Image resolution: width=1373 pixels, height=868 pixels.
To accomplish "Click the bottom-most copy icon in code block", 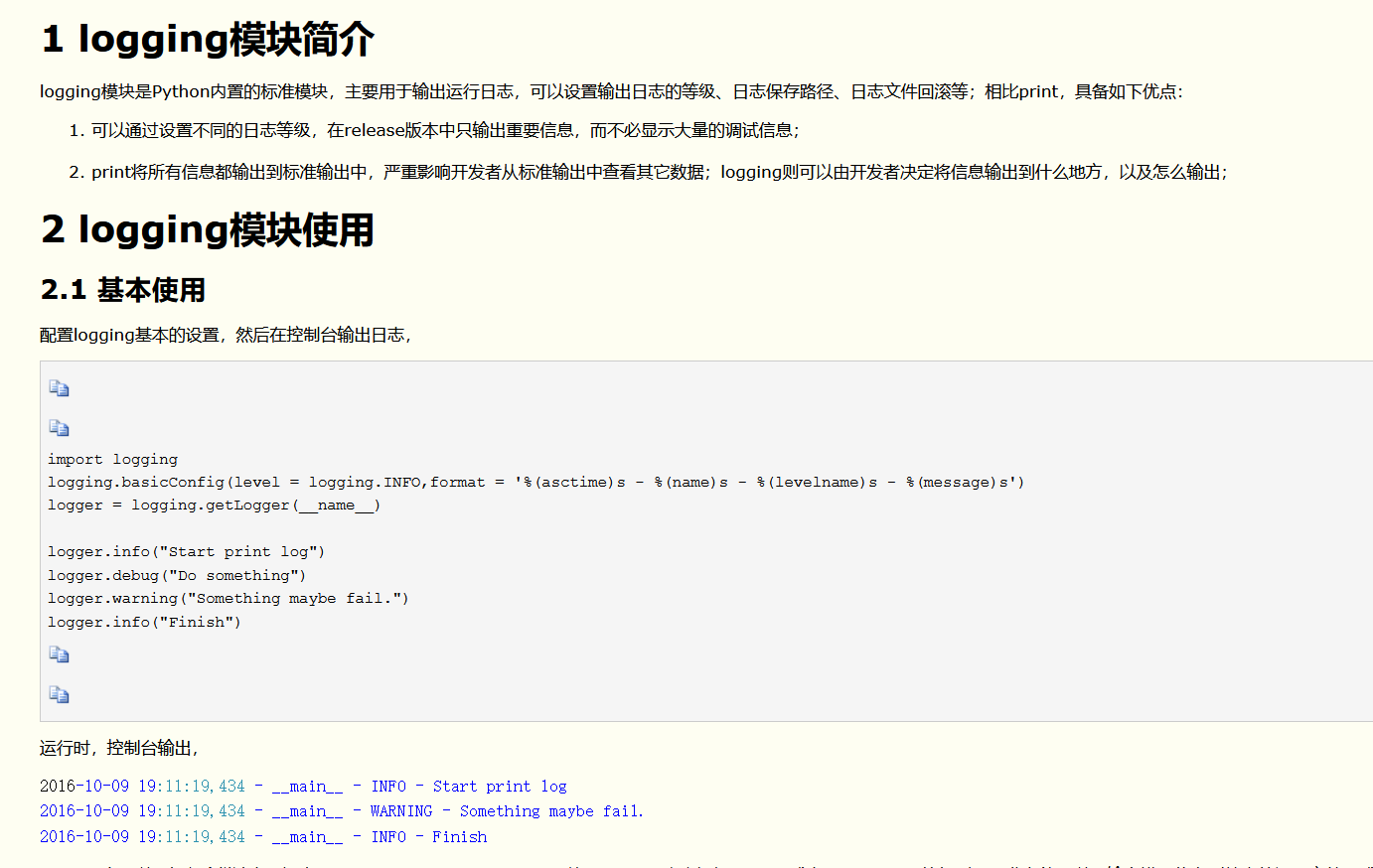I will 59,694.
